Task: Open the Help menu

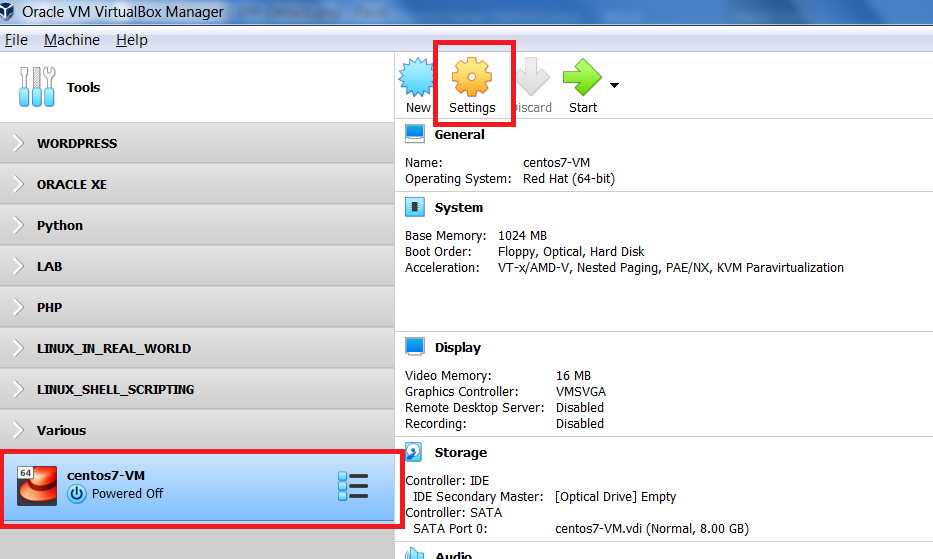Action: click(x=131, y=40)
